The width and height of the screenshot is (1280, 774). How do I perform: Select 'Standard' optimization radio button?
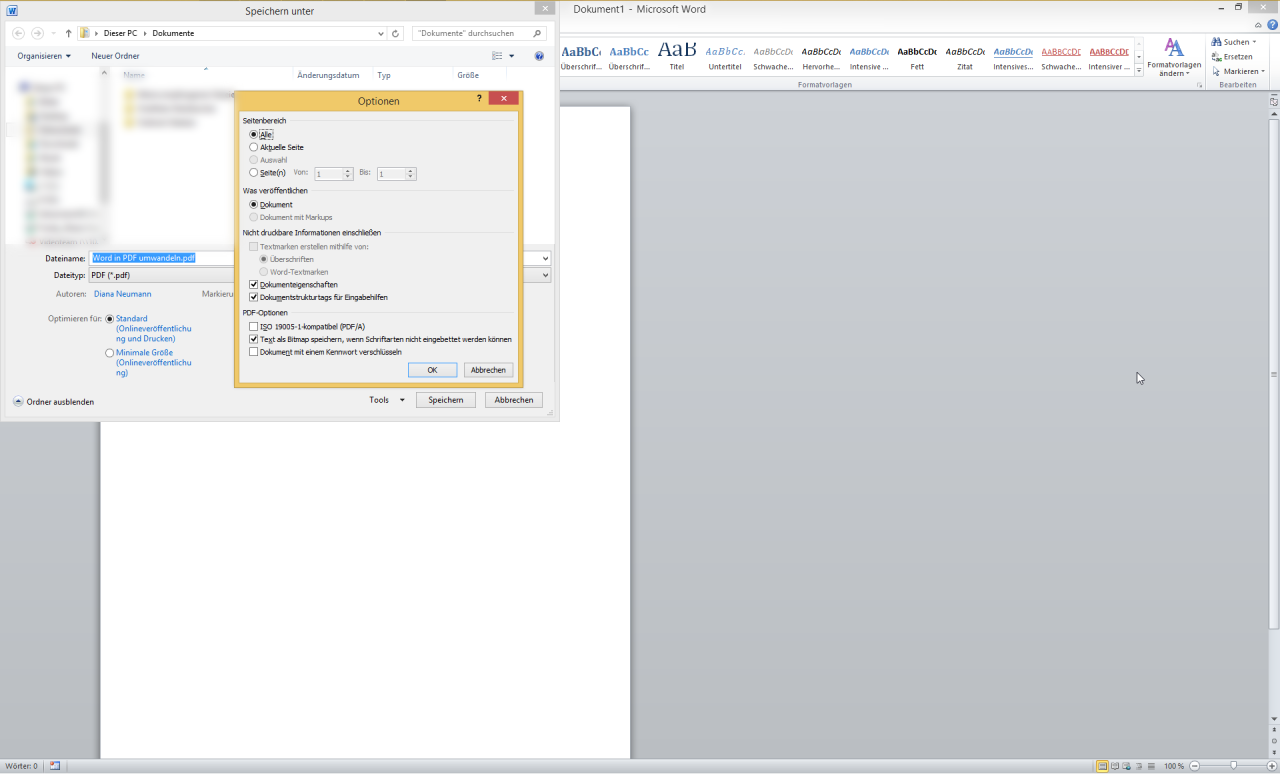[110, 319]
